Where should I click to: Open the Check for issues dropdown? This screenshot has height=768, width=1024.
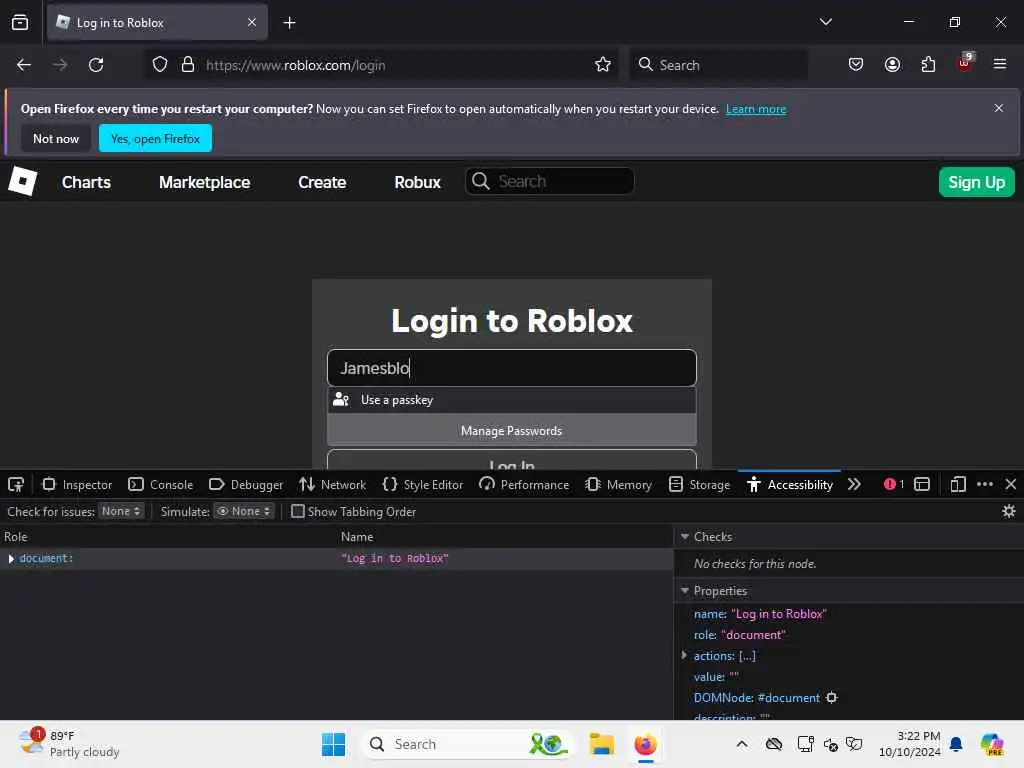coord(121,511)
